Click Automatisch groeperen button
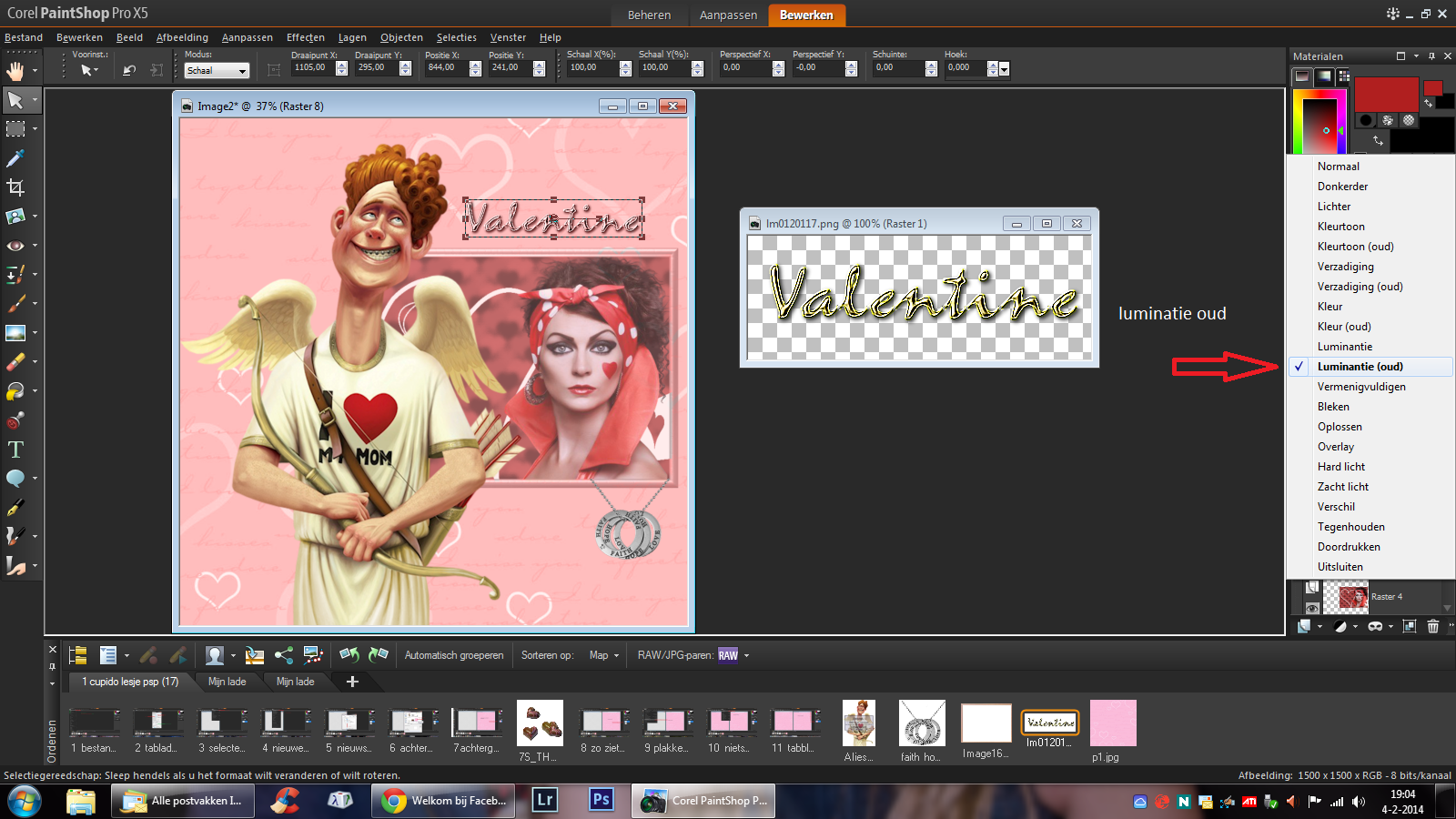The width and height of the screenshot is (1456, 819). tap(453, 655)
